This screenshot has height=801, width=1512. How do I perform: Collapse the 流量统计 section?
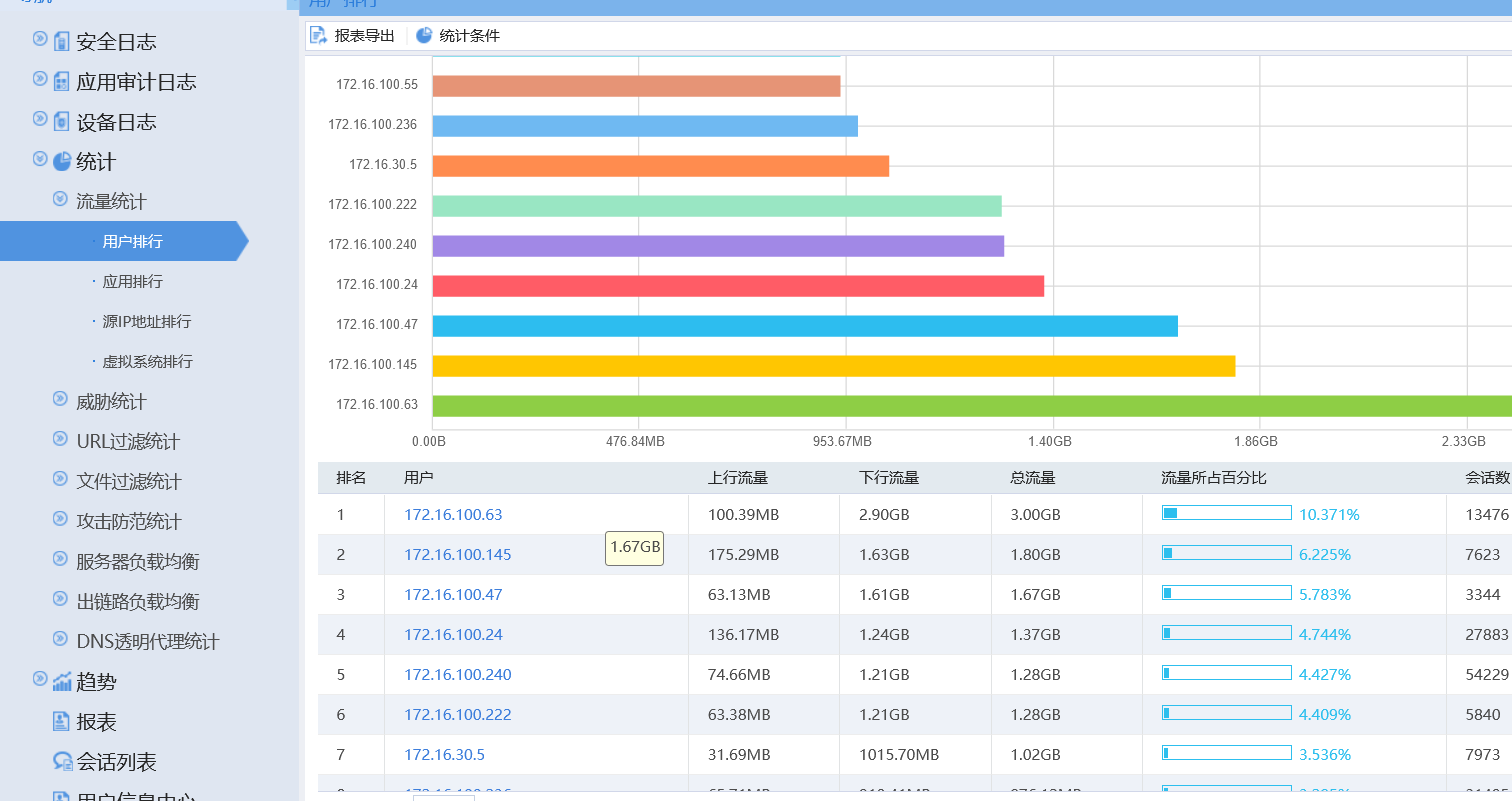[x=60, y=200]
